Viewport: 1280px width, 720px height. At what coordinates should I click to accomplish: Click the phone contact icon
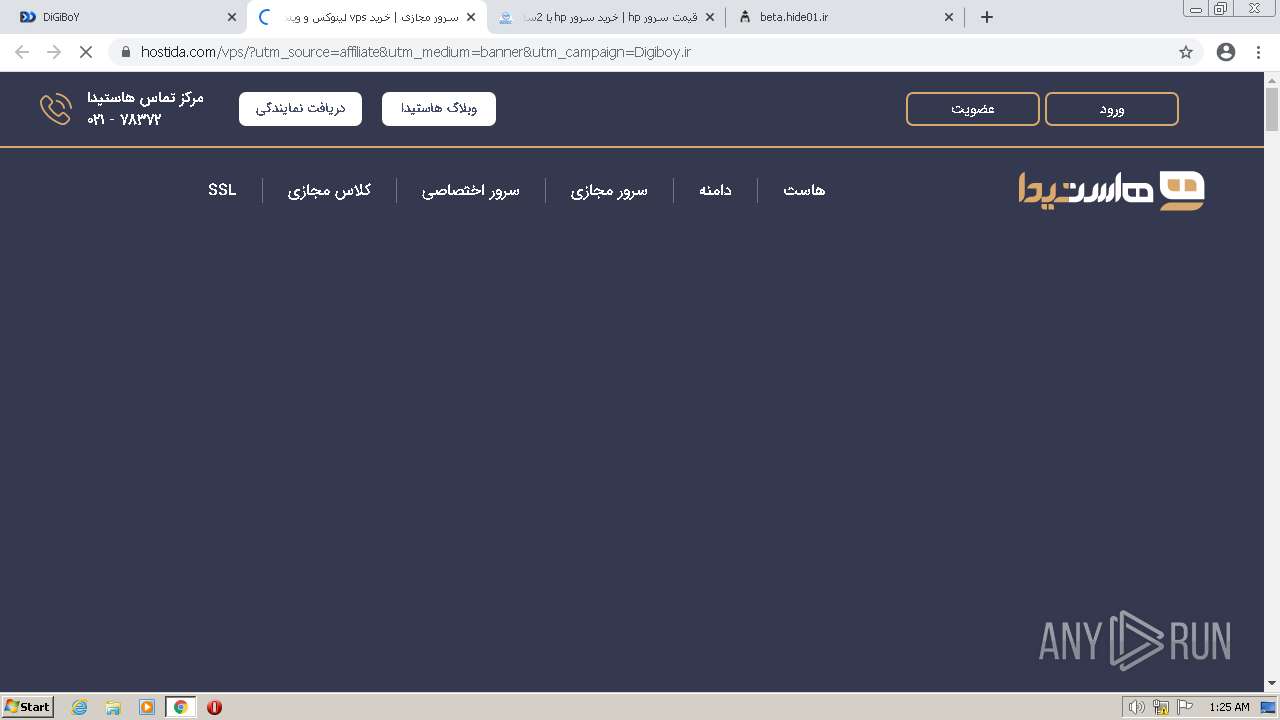56,109
